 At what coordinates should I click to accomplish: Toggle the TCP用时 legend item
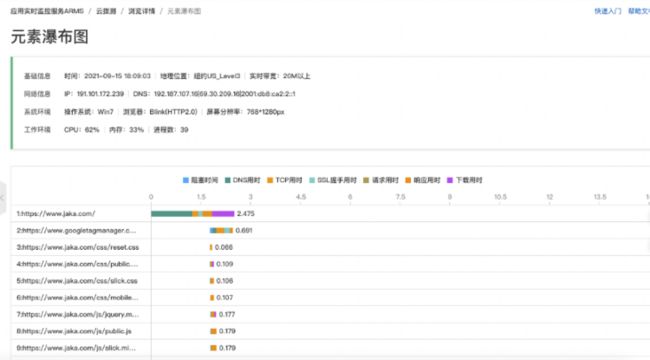point(285,180)
